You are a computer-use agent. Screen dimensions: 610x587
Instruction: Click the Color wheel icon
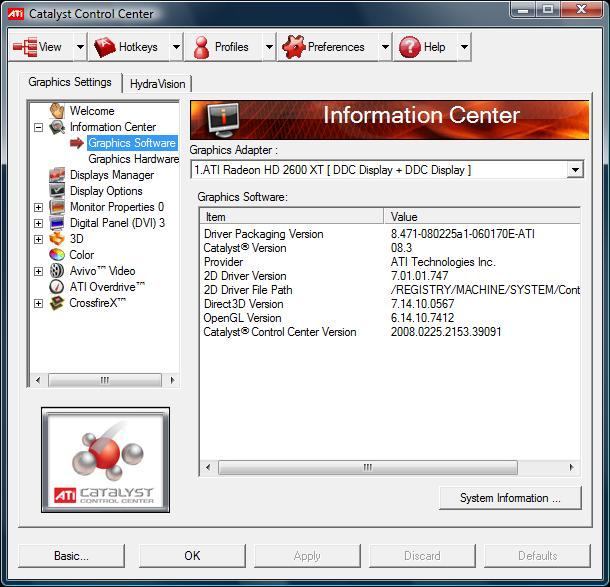click(57, 255)
